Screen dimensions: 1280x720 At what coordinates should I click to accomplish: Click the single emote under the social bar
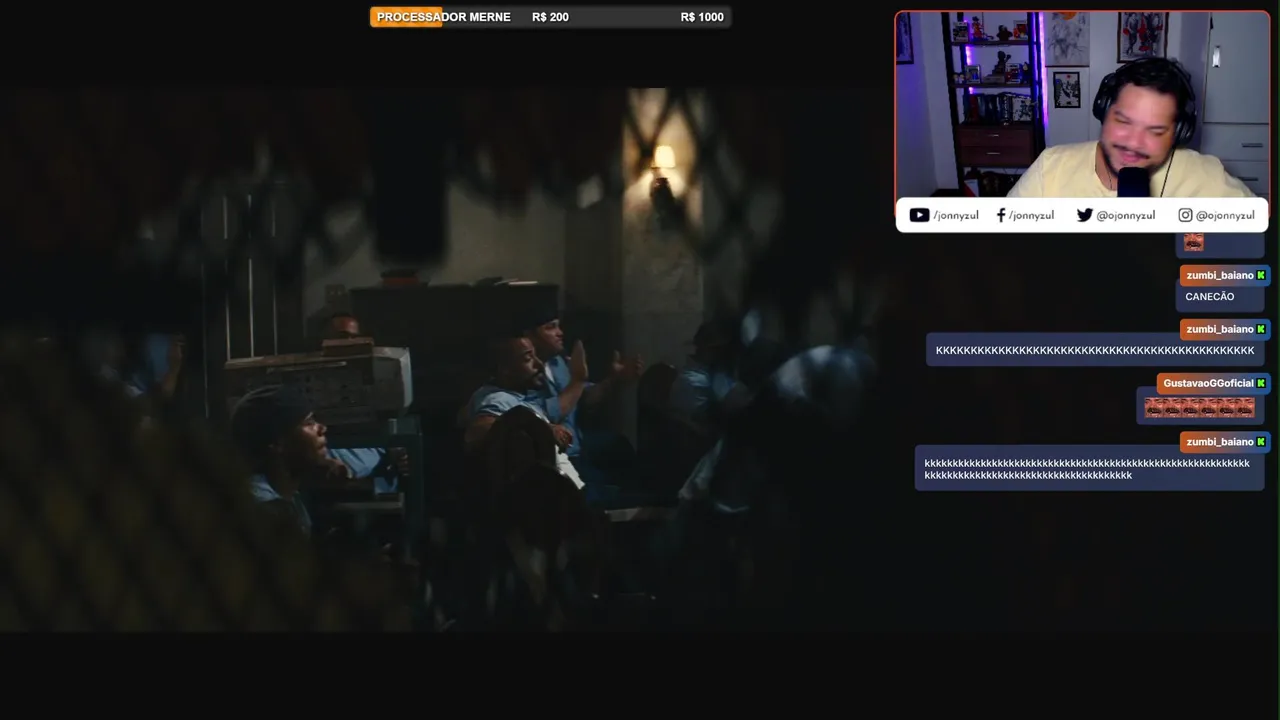tap(1193, 242)
